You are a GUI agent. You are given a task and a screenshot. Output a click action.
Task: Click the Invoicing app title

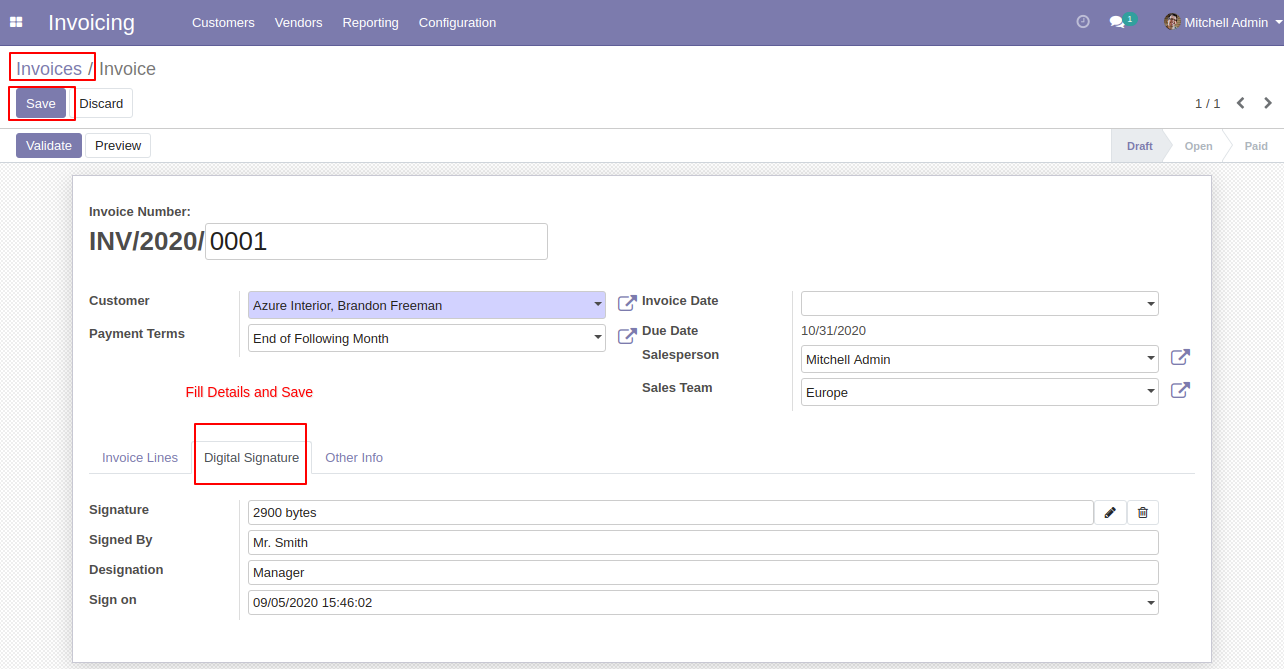click(x=91, y=22)
